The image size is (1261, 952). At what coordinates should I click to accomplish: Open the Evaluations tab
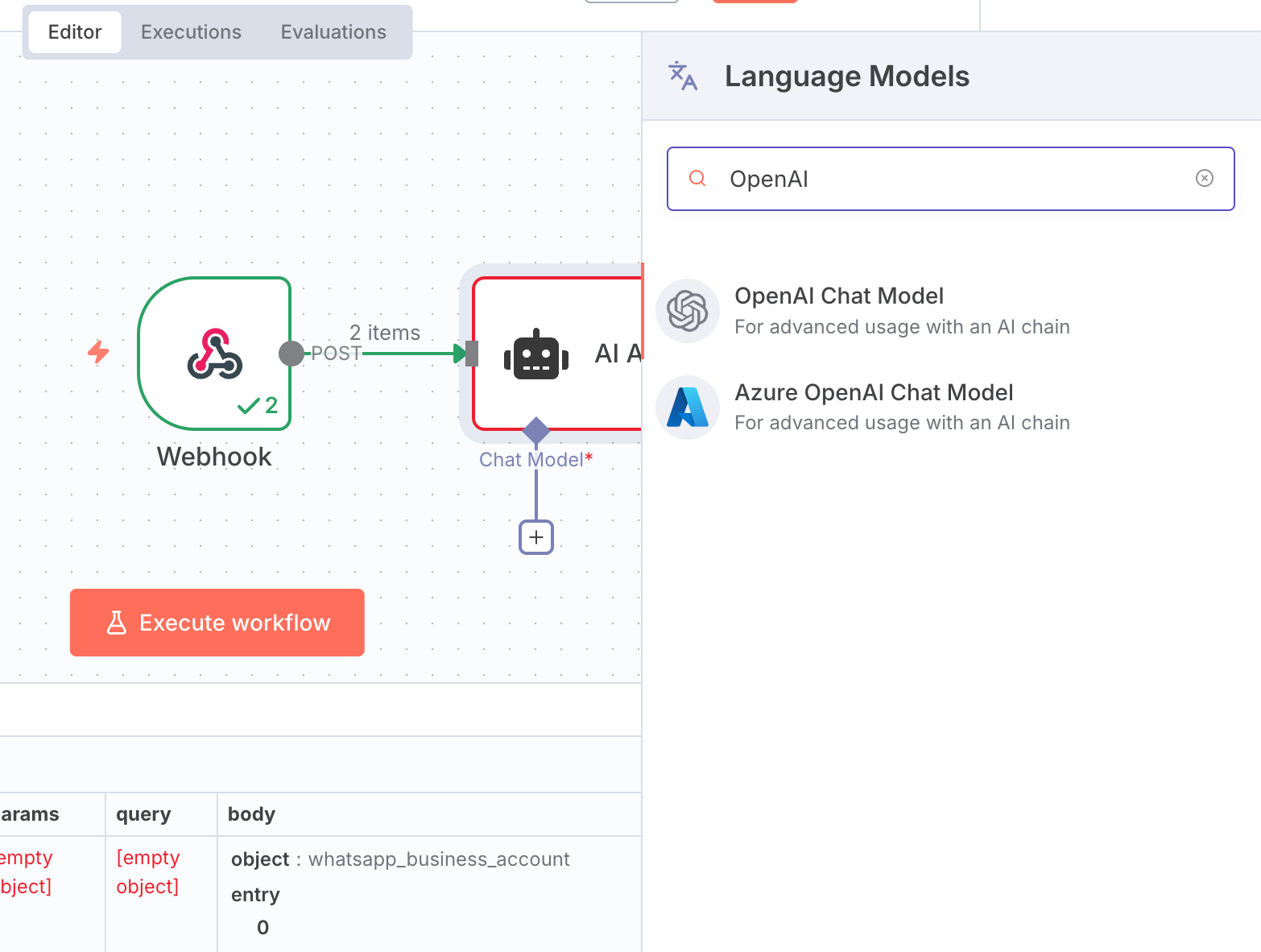[x=333, y=32]
